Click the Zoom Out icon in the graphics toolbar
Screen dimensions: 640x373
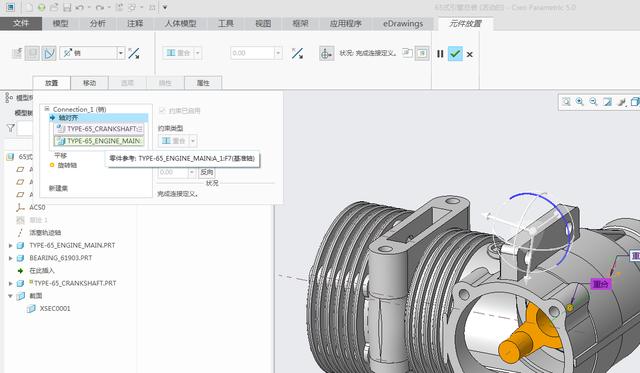tap(593, 102)
